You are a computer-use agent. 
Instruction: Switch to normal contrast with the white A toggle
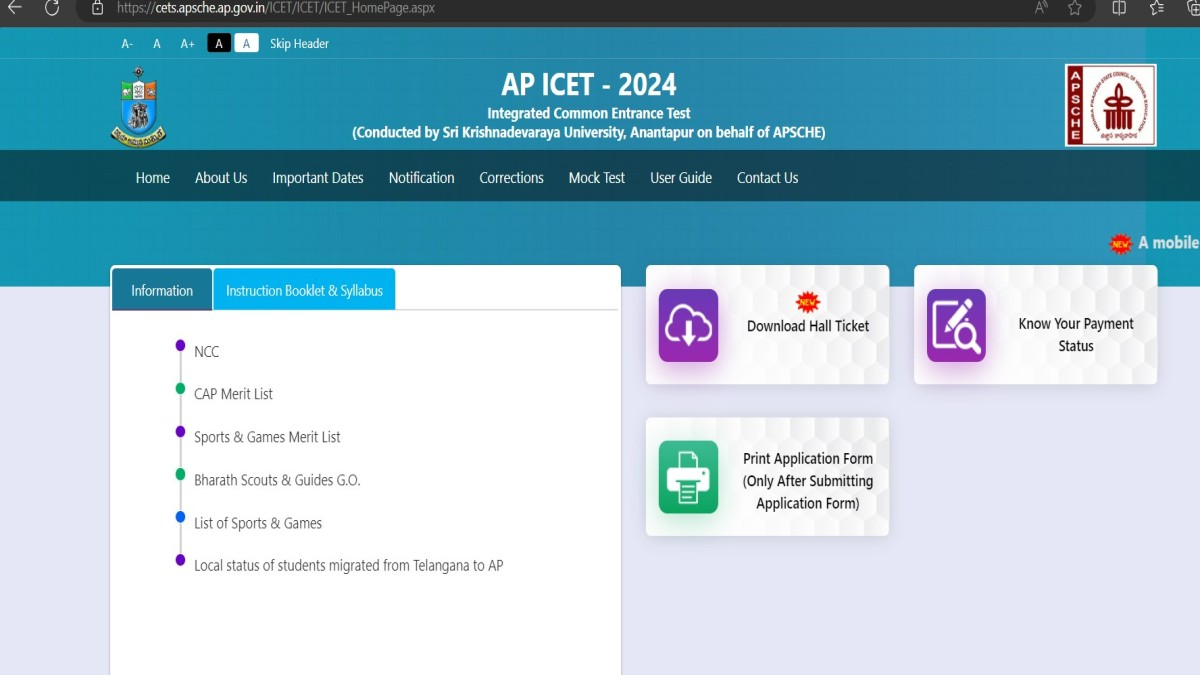point(245,42)
